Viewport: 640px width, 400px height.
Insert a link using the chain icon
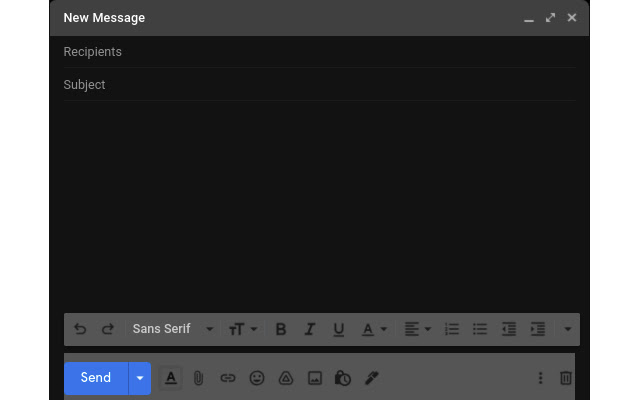point(228,378)
